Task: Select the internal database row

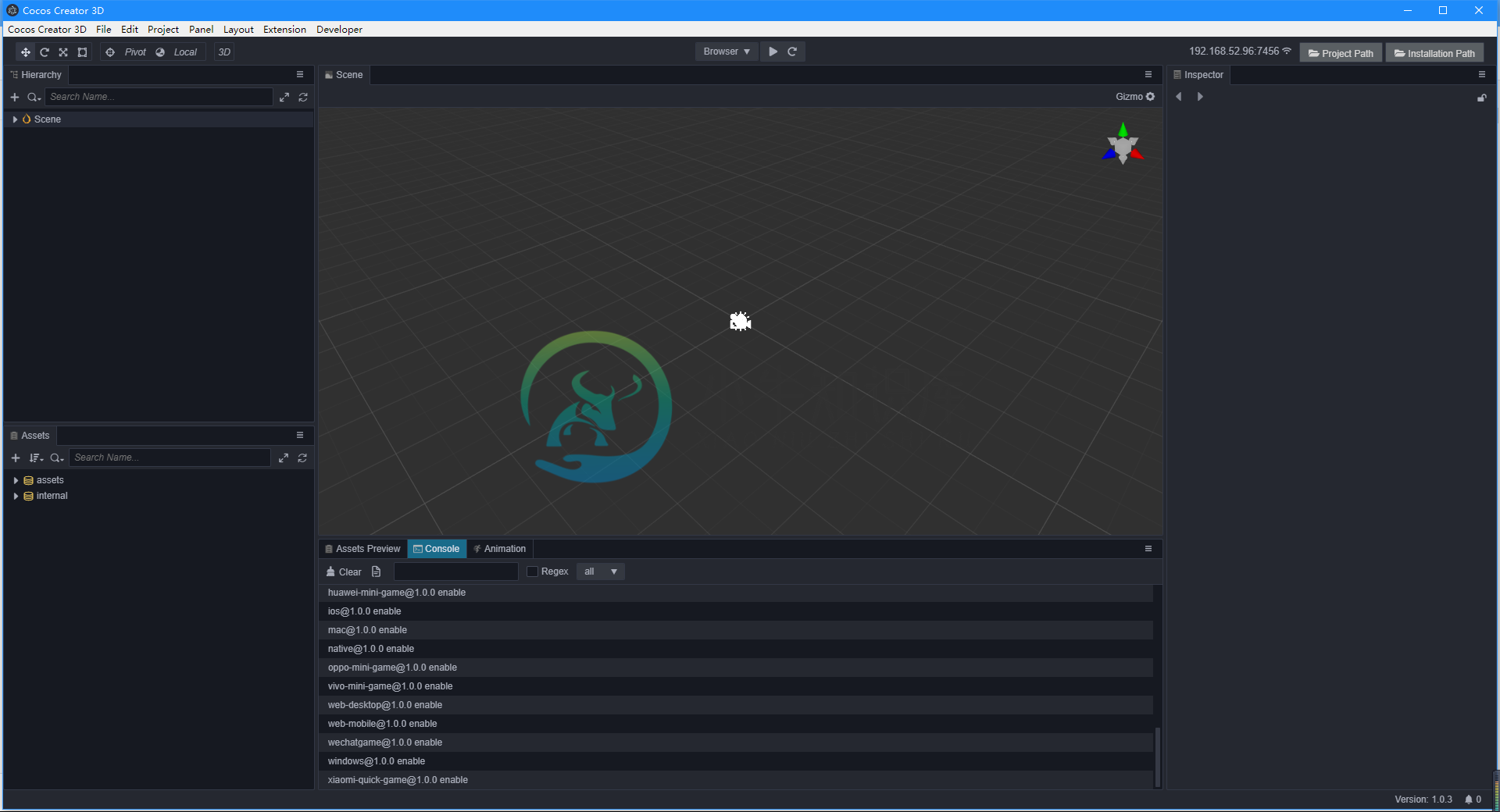Action: [x=159, y=497]
